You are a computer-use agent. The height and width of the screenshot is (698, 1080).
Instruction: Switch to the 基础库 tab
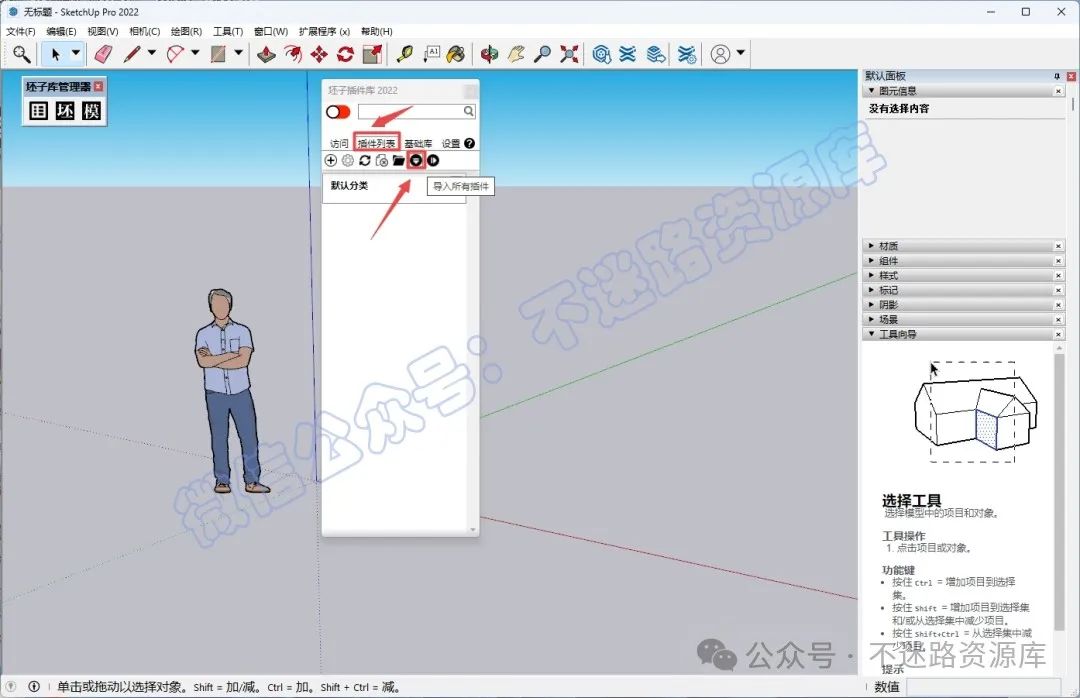[418, 143]
